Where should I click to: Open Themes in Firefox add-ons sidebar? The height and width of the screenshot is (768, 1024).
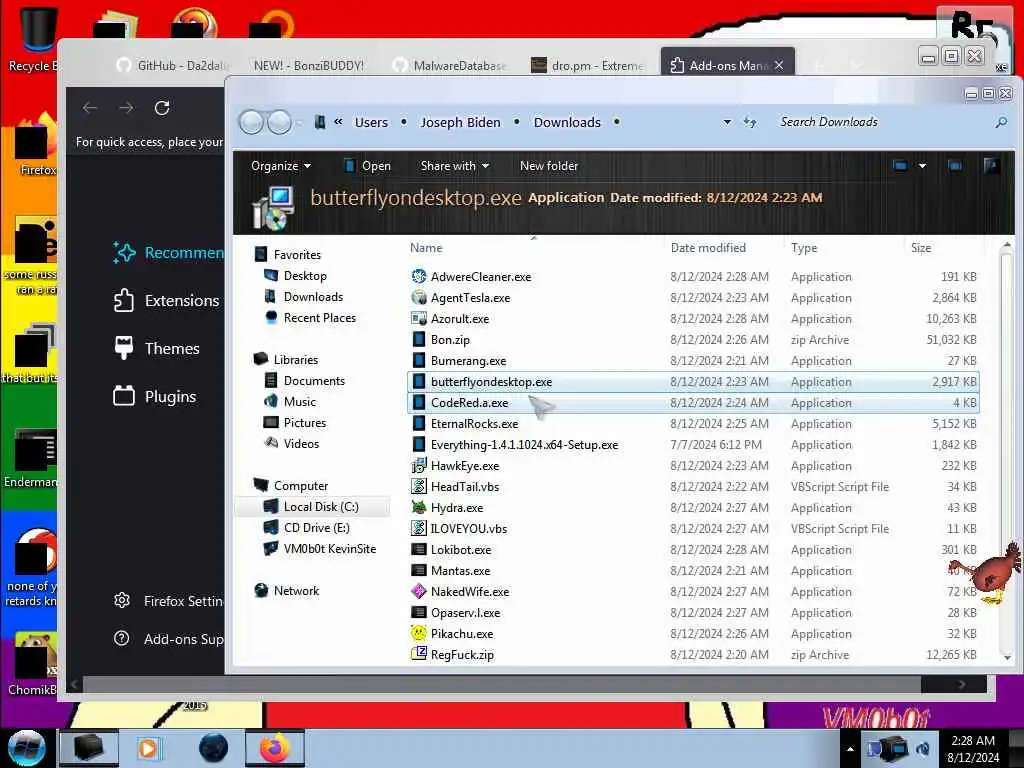click(x=157, y=348)
